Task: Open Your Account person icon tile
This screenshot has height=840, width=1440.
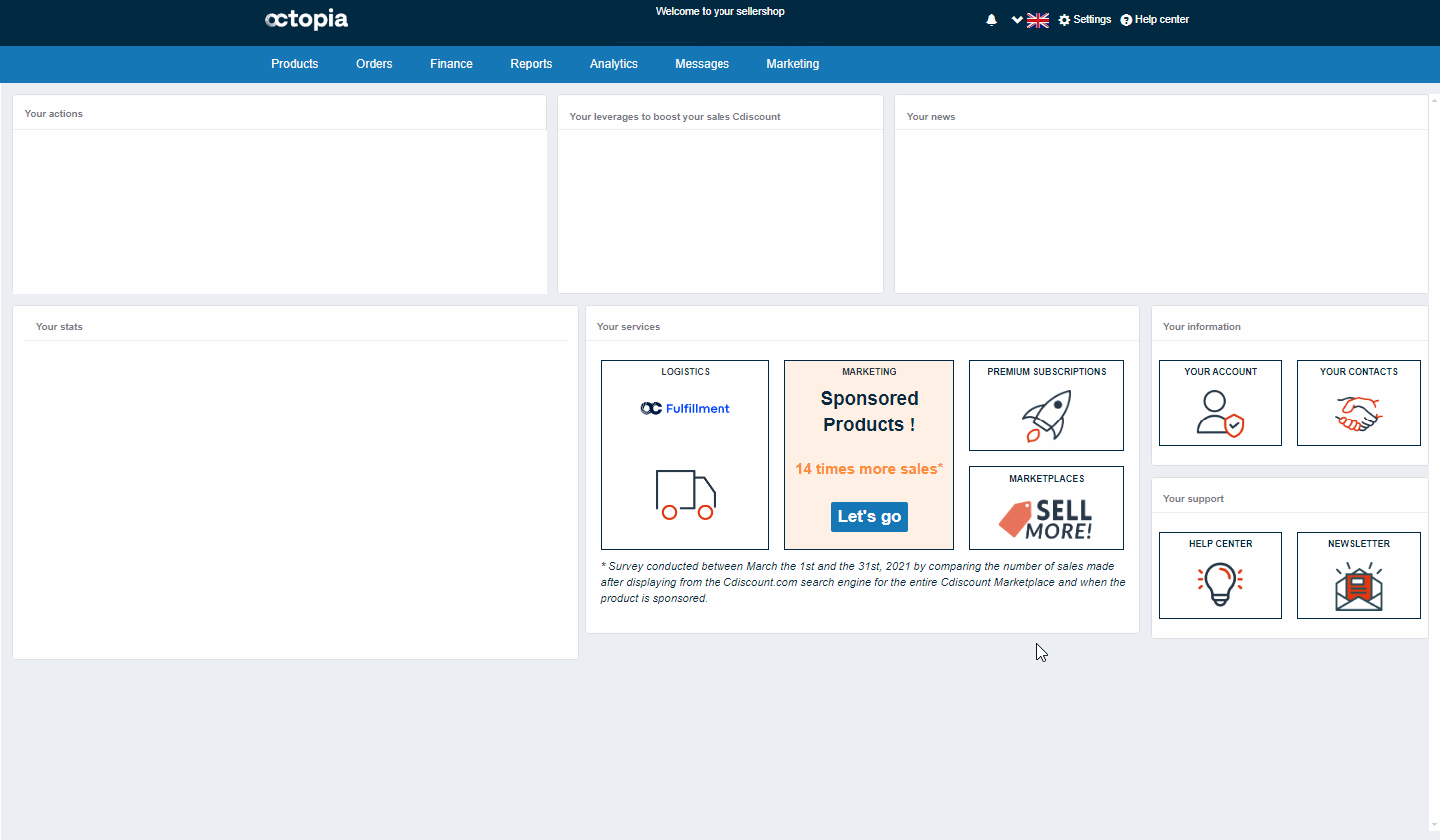Action: pyautogui.click(x=1220, y=403)
